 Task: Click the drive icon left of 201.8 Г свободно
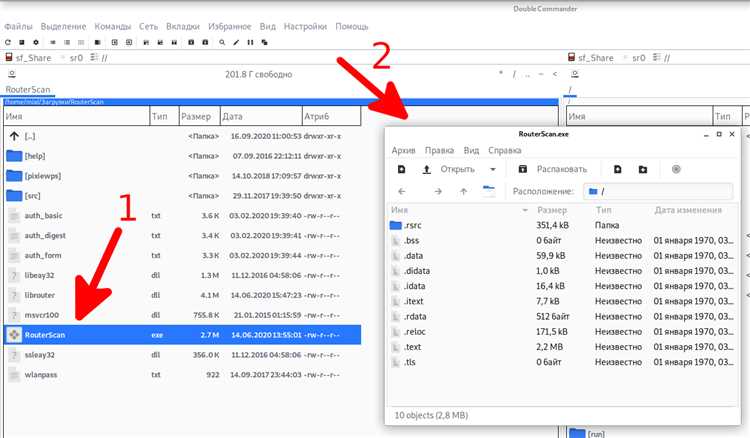click(12, 74)
